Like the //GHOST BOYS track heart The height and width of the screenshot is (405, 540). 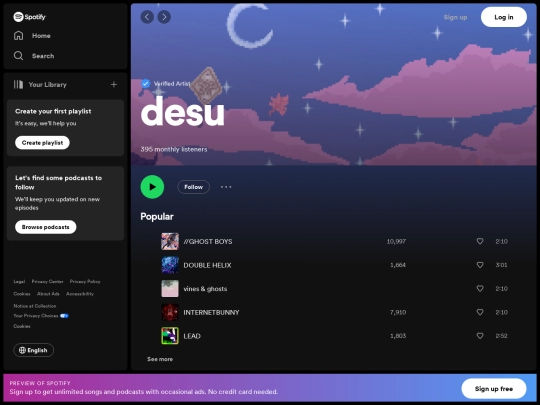click(x=480, y=241)
